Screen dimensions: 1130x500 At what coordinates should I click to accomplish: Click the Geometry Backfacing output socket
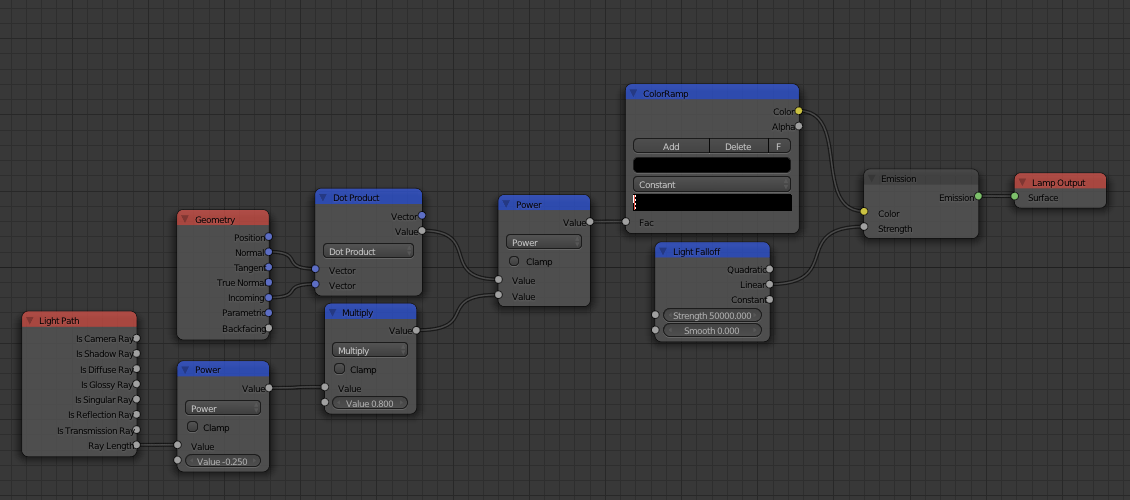point(269,329)
